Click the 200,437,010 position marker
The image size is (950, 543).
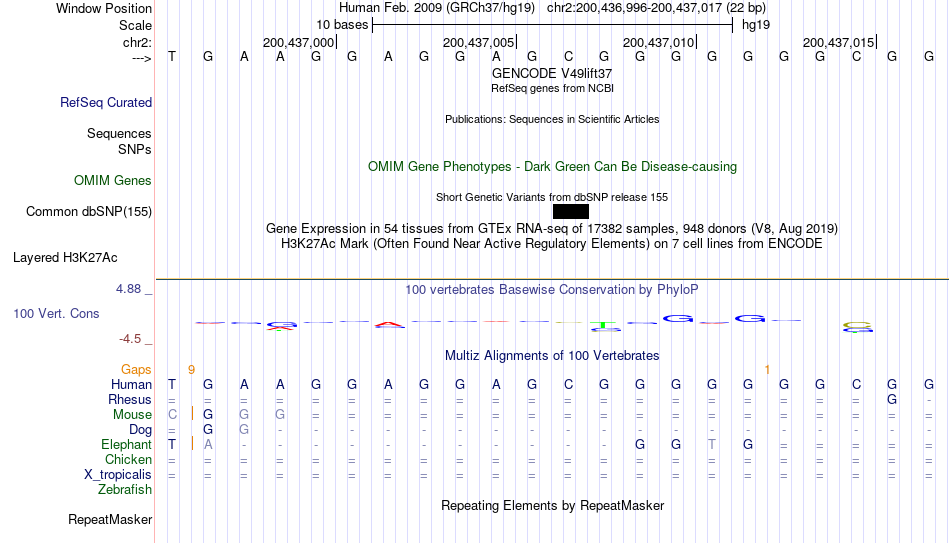pyautogui.click(x=659, y=42)
